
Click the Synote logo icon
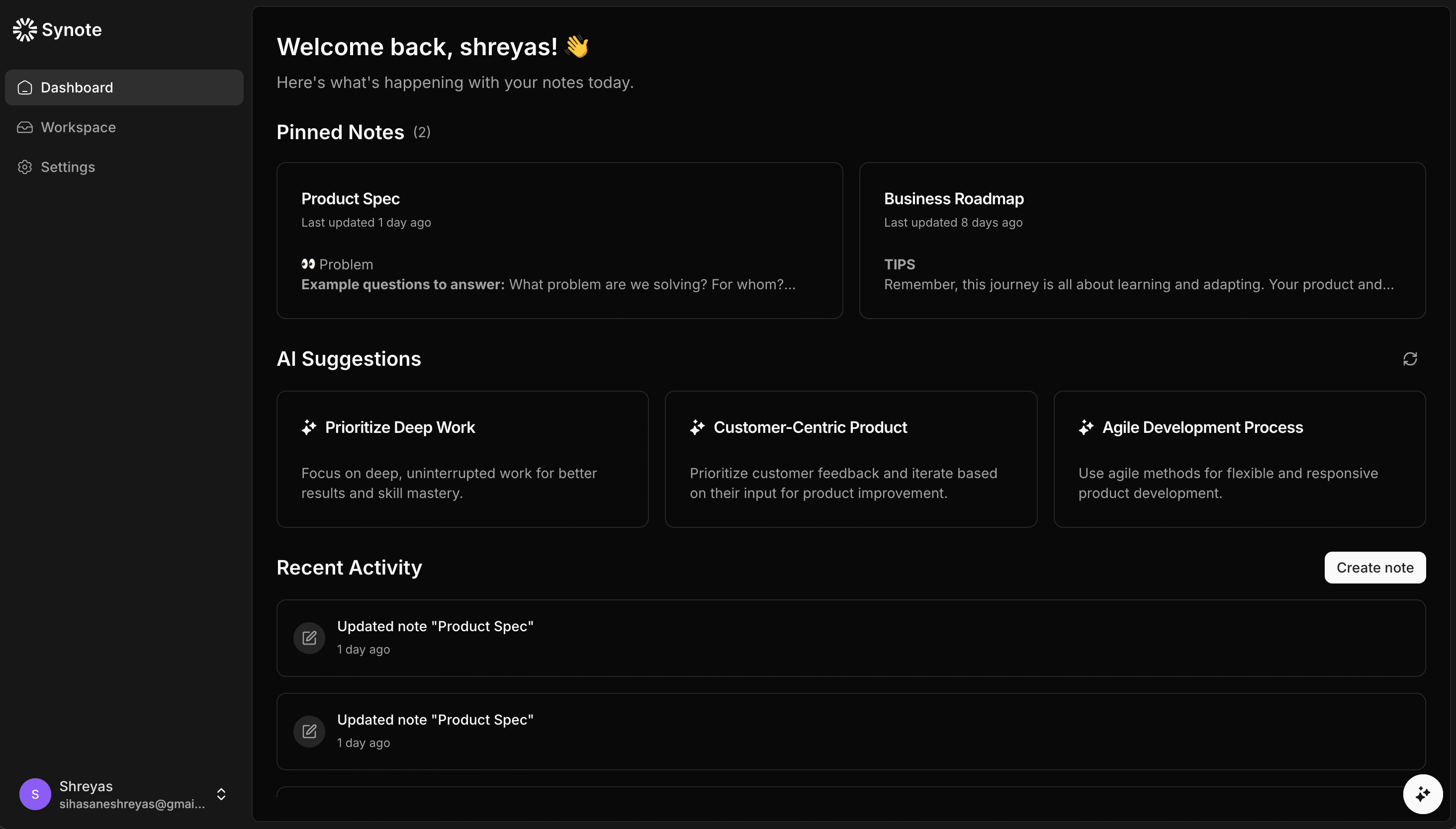click(24, 30)
